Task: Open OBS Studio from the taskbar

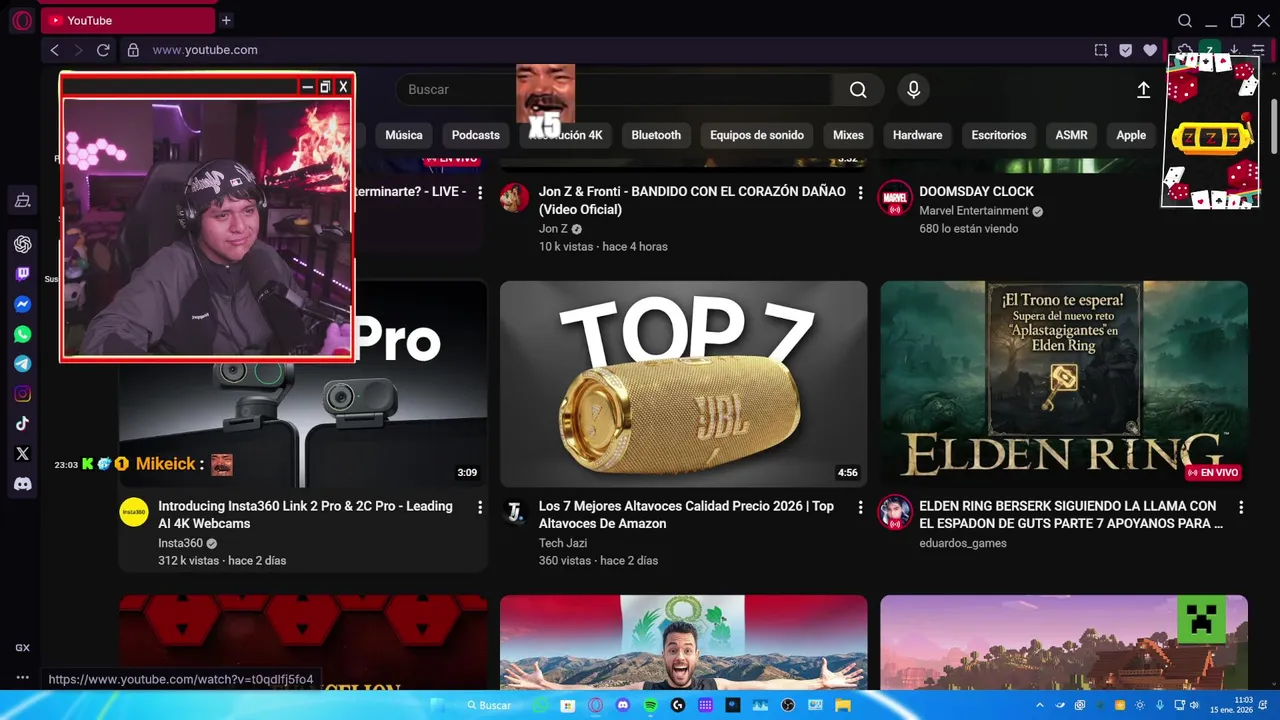Action: 788,705
